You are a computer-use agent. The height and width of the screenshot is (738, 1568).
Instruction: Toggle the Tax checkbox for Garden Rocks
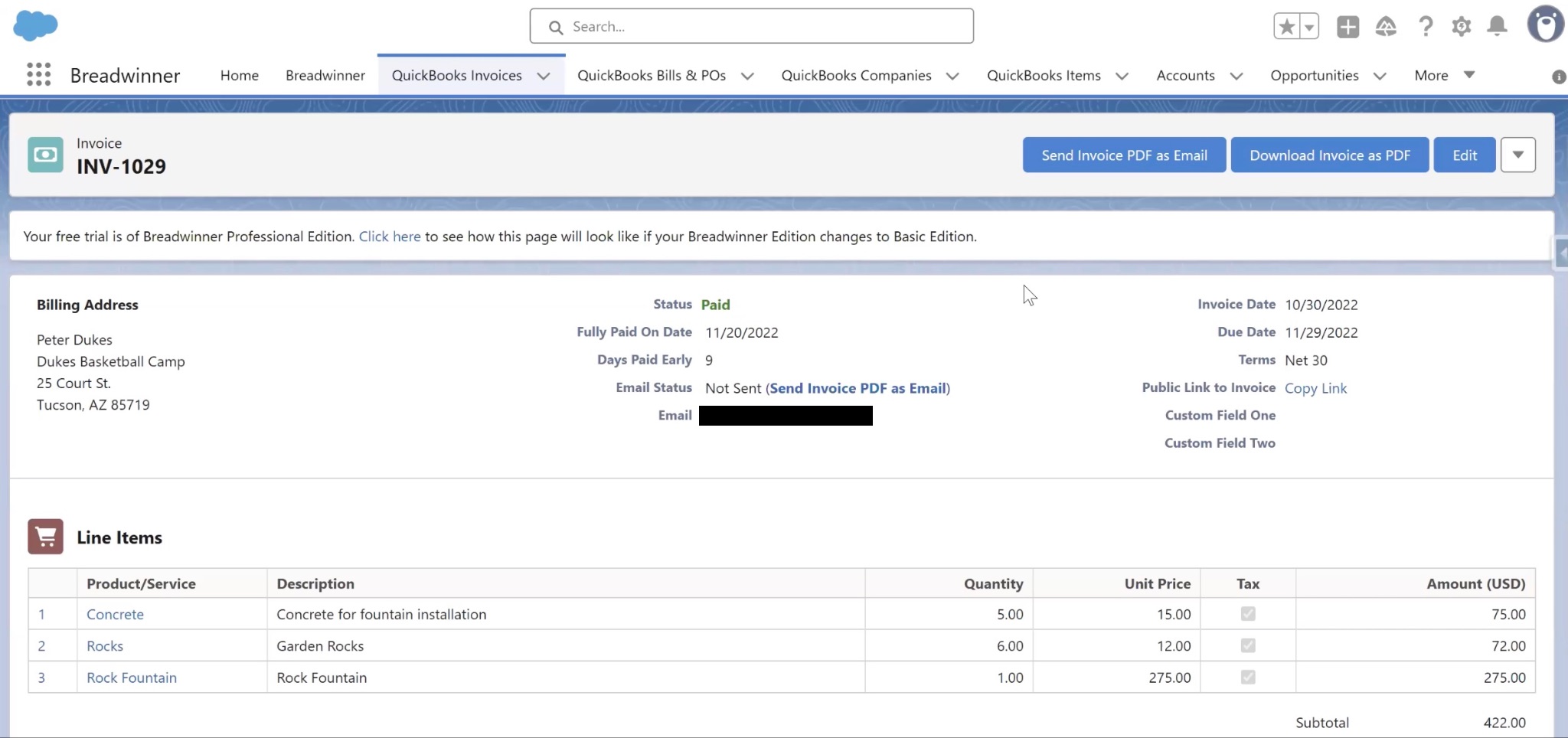pos(1247,645)
